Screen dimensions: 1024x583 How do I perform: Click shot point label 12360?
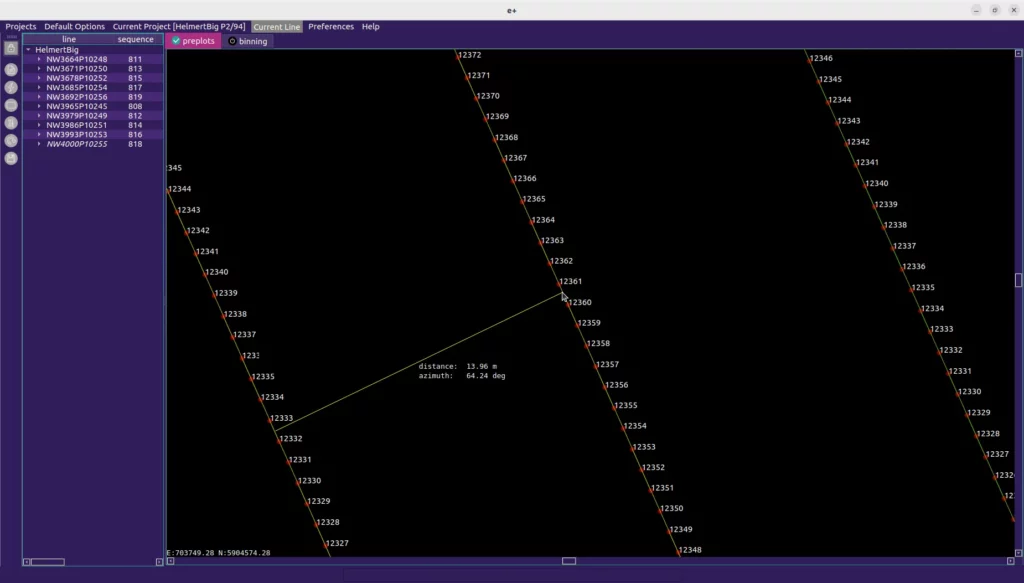click(580, 302)
